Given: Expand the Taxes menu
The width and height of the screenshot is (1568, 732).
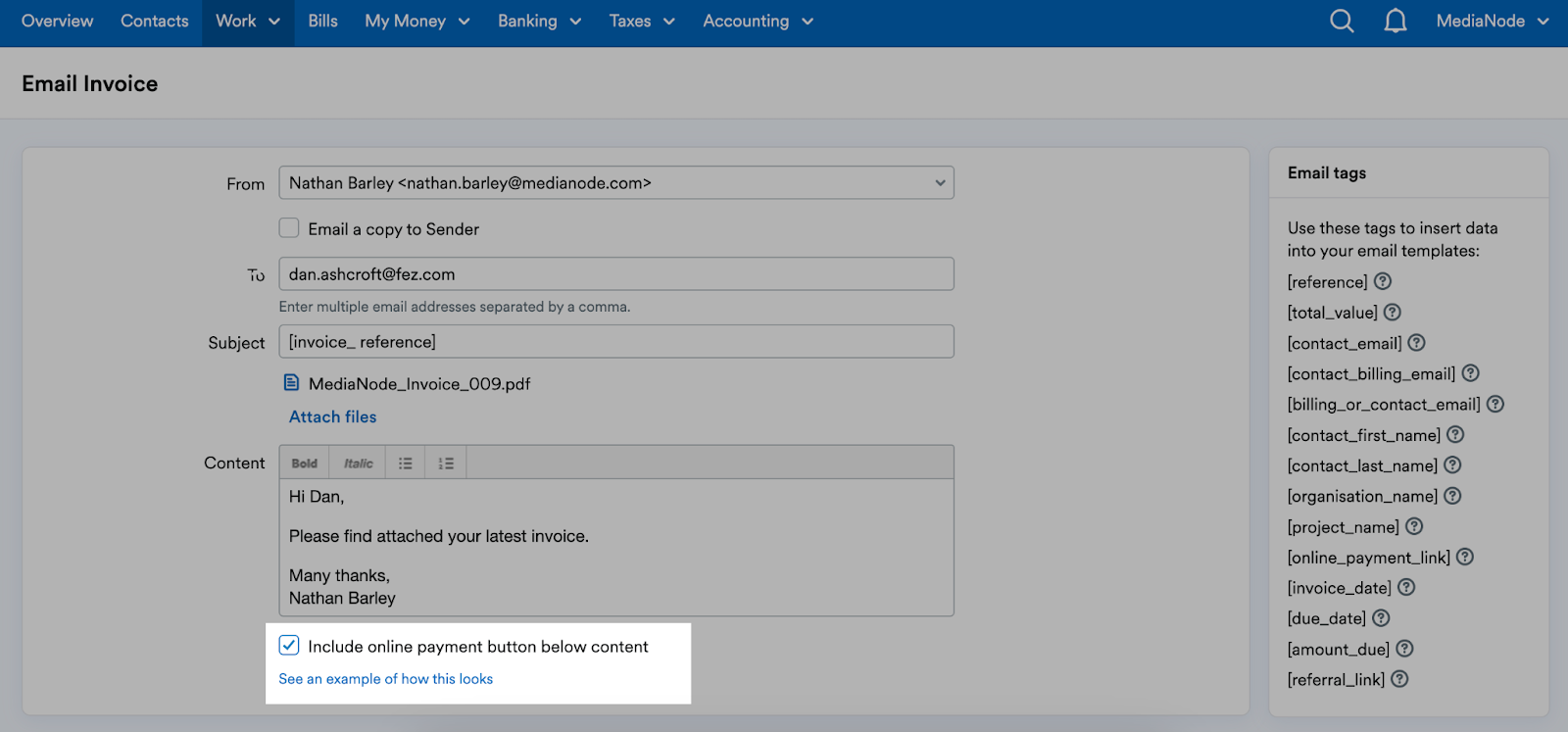Looking at the screenshot, I should tap(642, 22).
